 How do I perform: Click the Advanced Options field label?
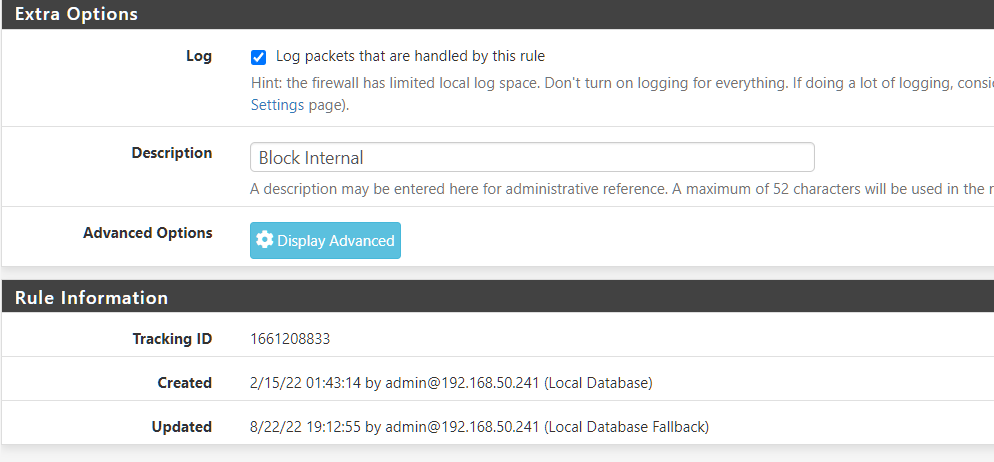(x=148, y=233)
